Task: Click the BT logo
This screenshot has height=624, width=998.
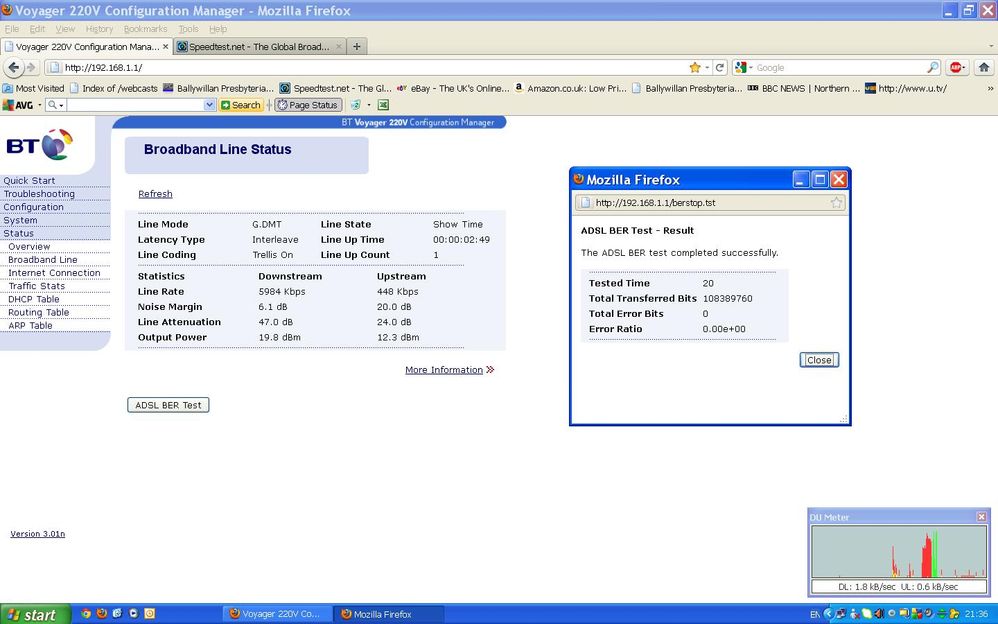Action: (39, 145)
